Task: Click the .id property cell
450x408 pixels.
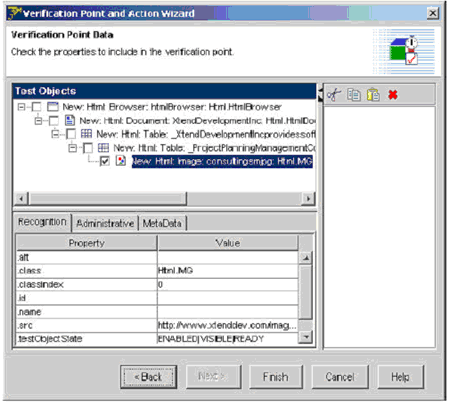Action: (87, 298)
